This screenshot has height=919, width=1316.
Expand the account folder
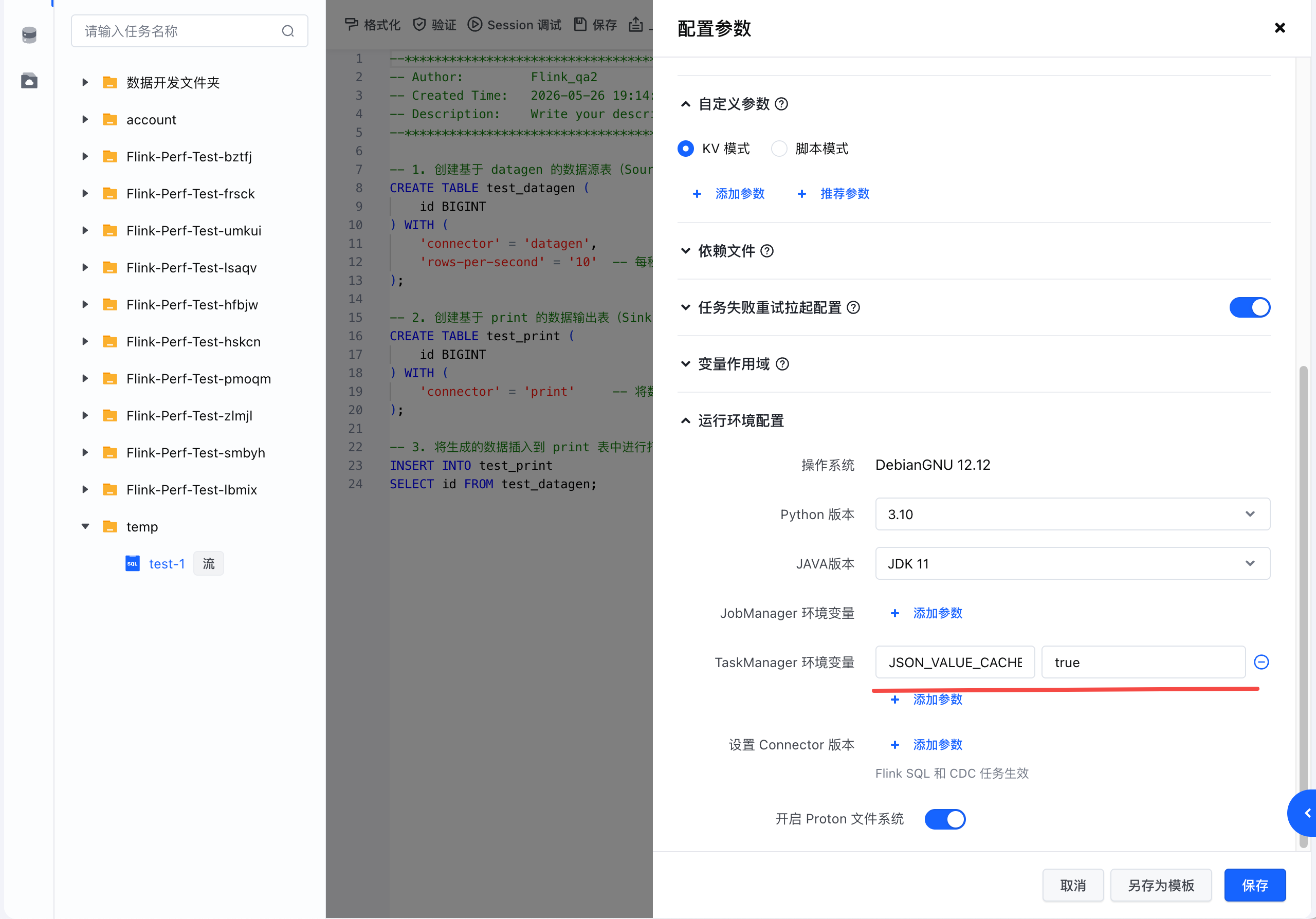tap(85, 120)
